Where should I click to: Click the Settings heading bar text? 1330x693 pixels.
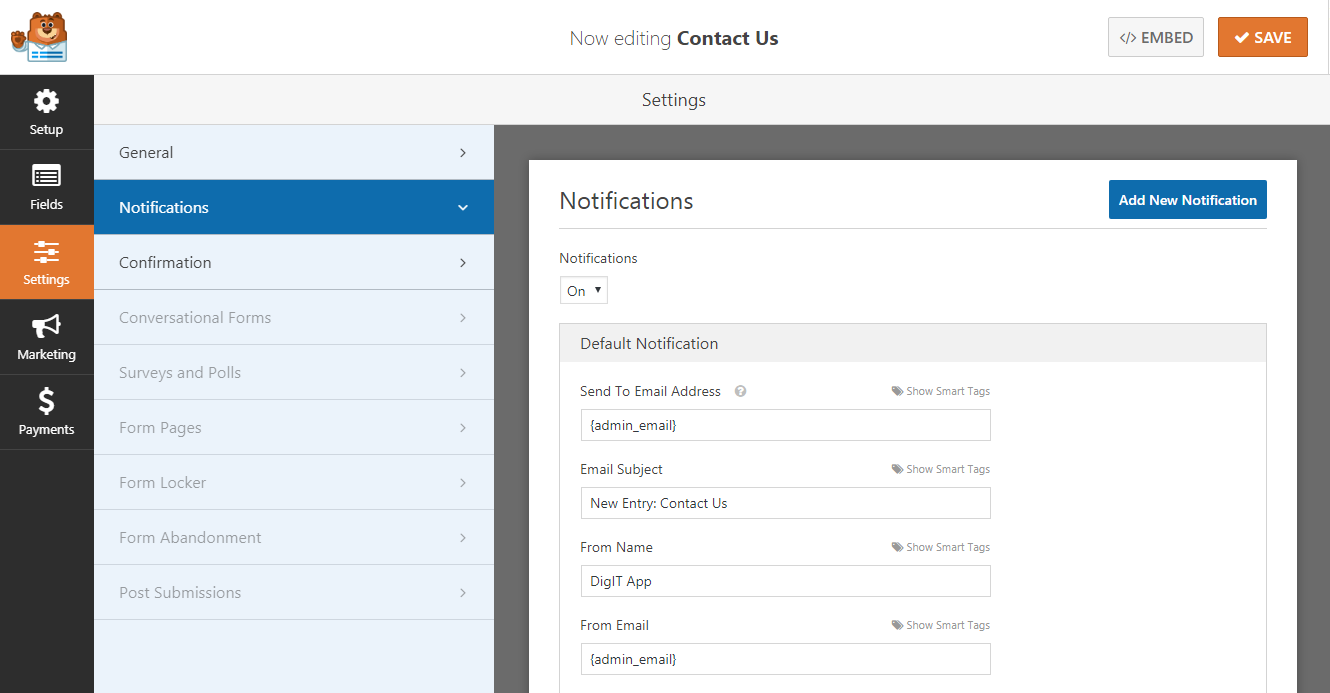(x=674, y=100)
